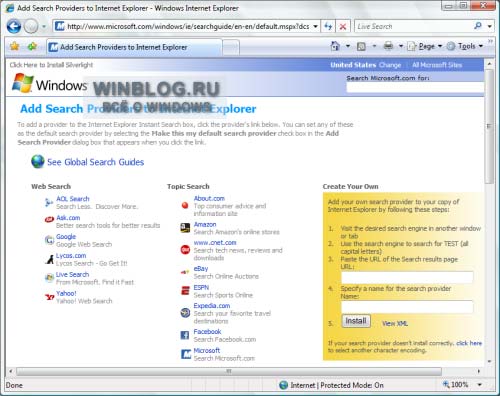Print the page with the printer icon
This screenshot has width=500, height=396.
click(x=388, y=46)
